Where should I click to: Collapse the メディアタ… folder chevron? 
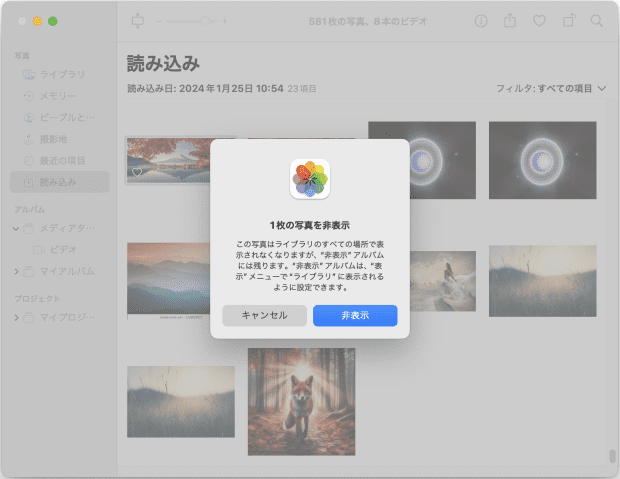16,228
